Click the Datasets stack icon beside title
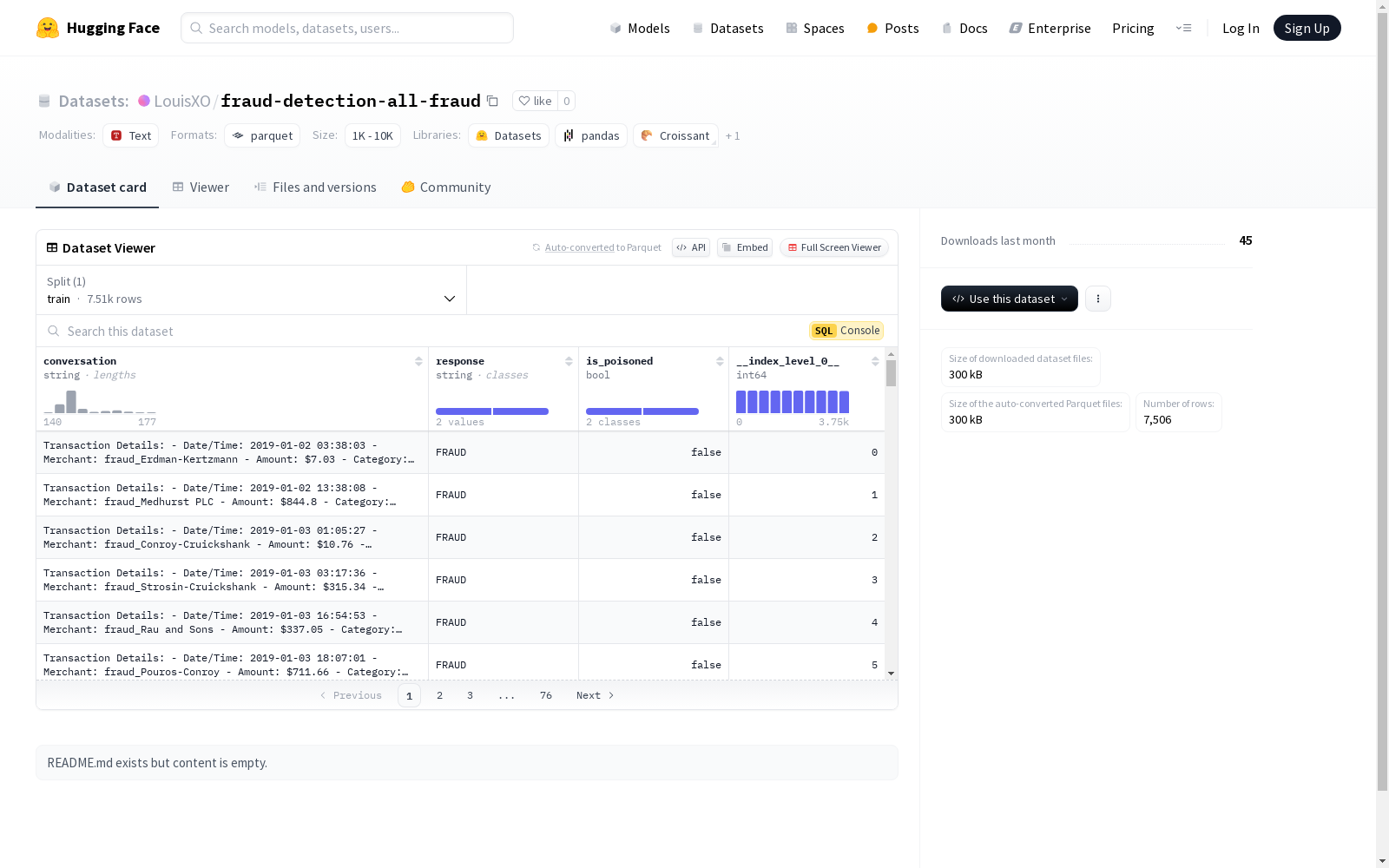1389x868 pixels. pos(44,101)
